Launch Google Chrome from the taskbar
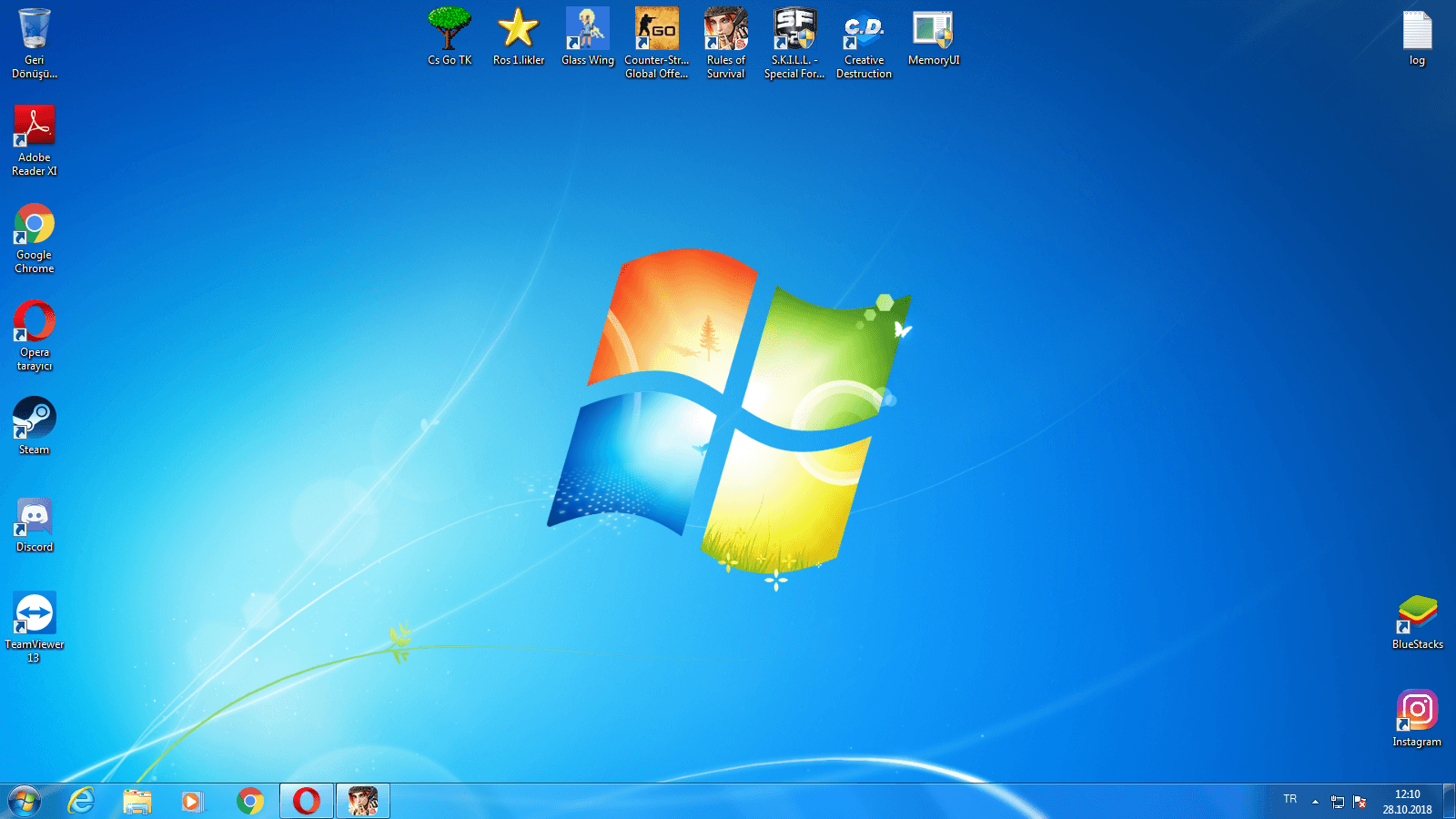 pos(250,801)
